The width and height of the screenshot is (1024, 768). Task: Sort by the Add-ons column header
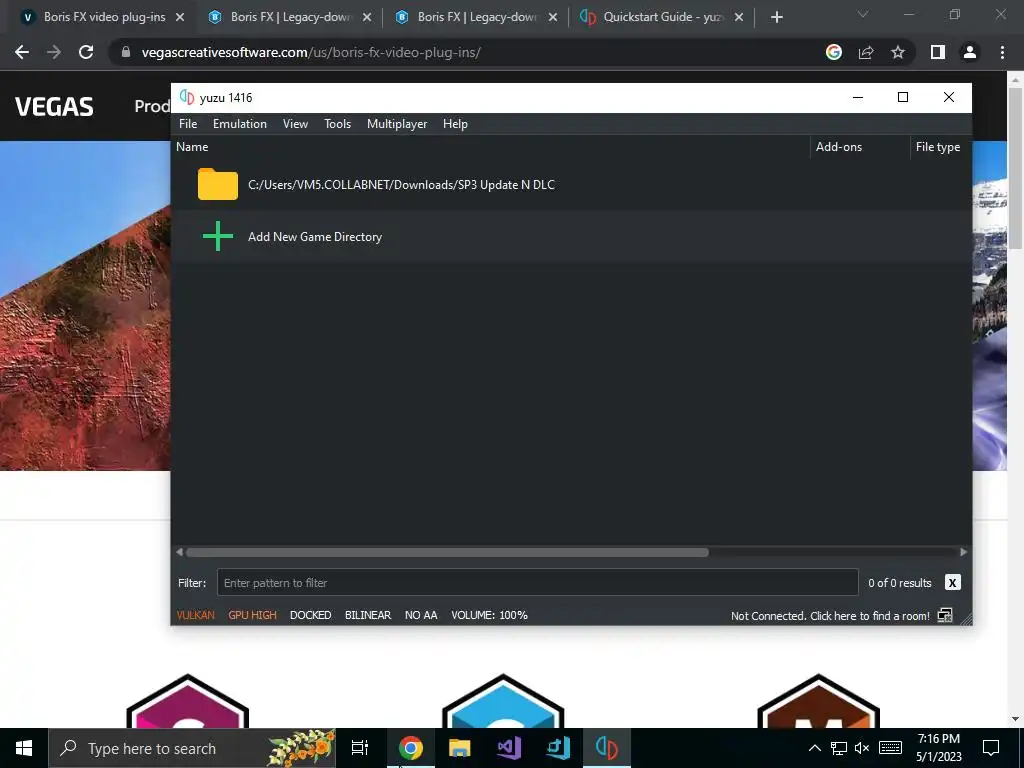click(839, 147)
